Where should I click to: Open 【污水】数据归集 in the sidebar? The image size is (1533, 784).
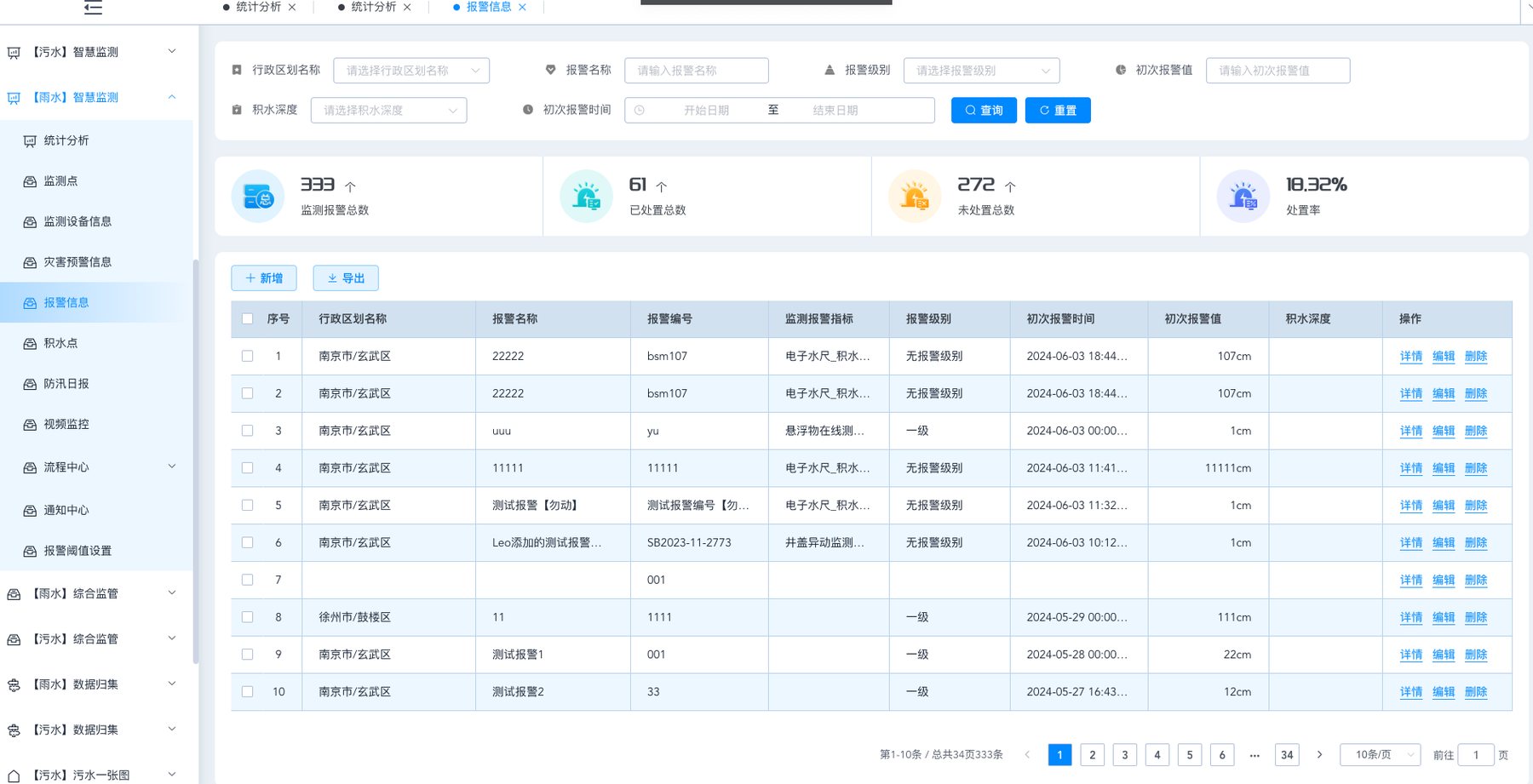tap(96, 730)
